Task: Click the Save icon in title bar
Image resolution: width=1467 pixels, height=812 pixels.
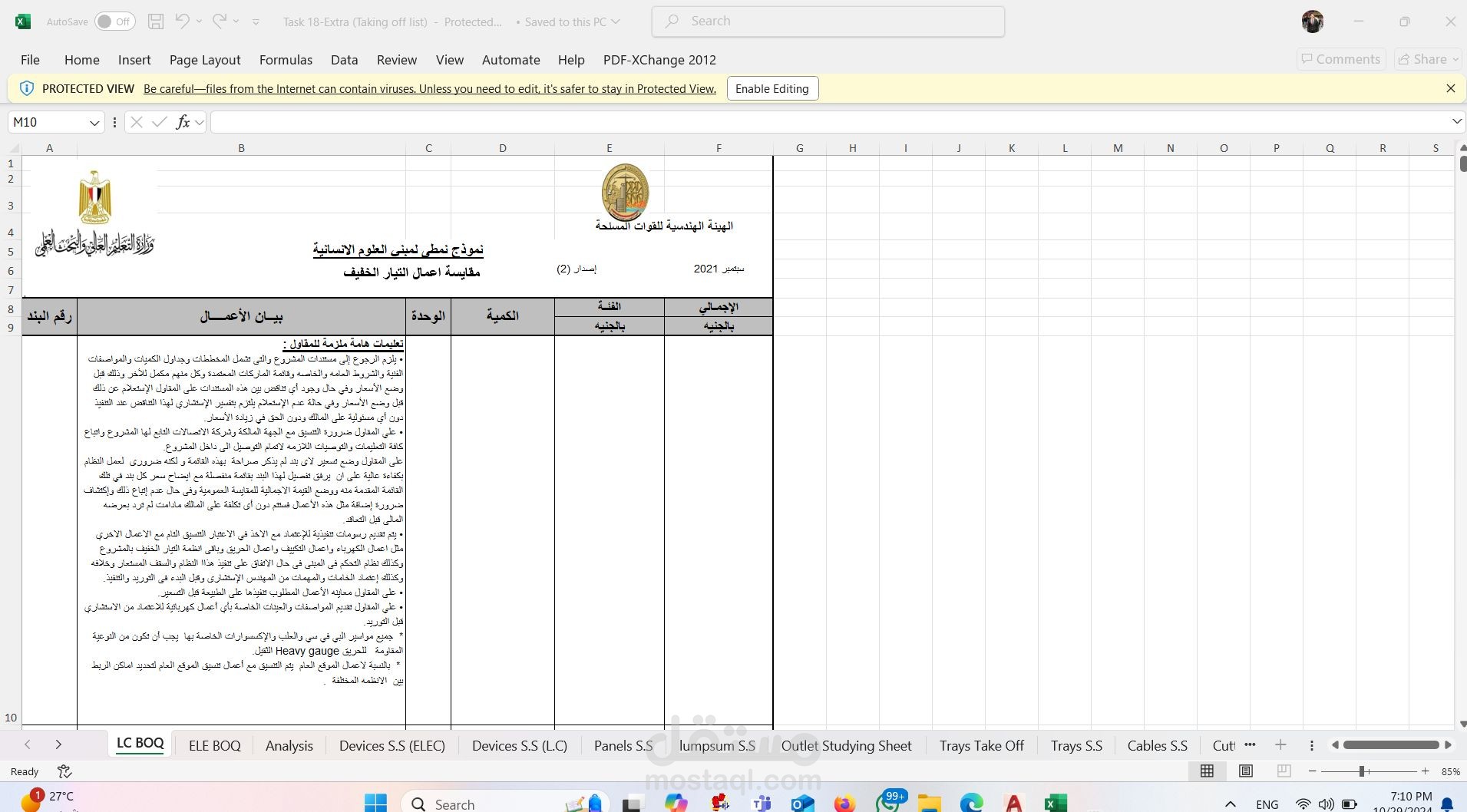Action: coord(156,21)
